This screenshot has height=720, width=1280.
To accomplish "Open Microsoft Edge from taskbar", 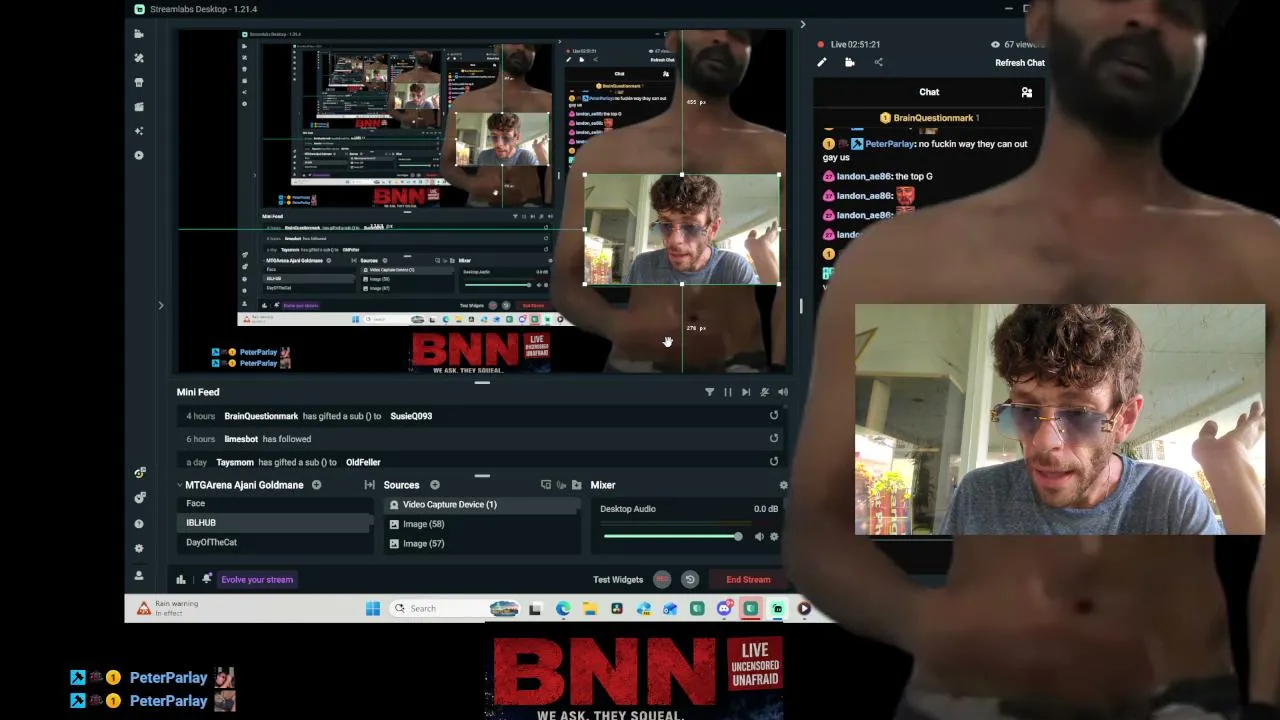I will coord(563,608).
